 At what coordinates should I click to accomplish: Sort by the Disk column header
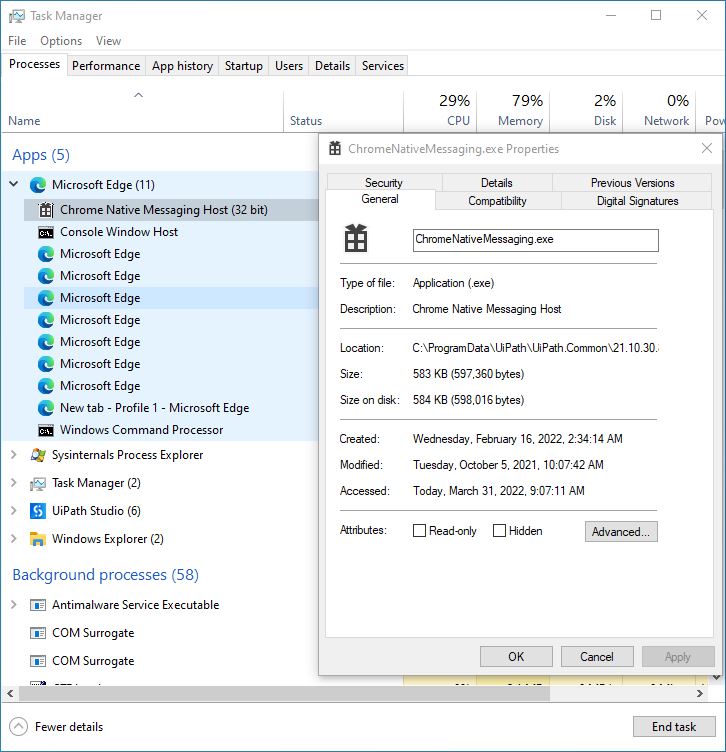[586, 110]
